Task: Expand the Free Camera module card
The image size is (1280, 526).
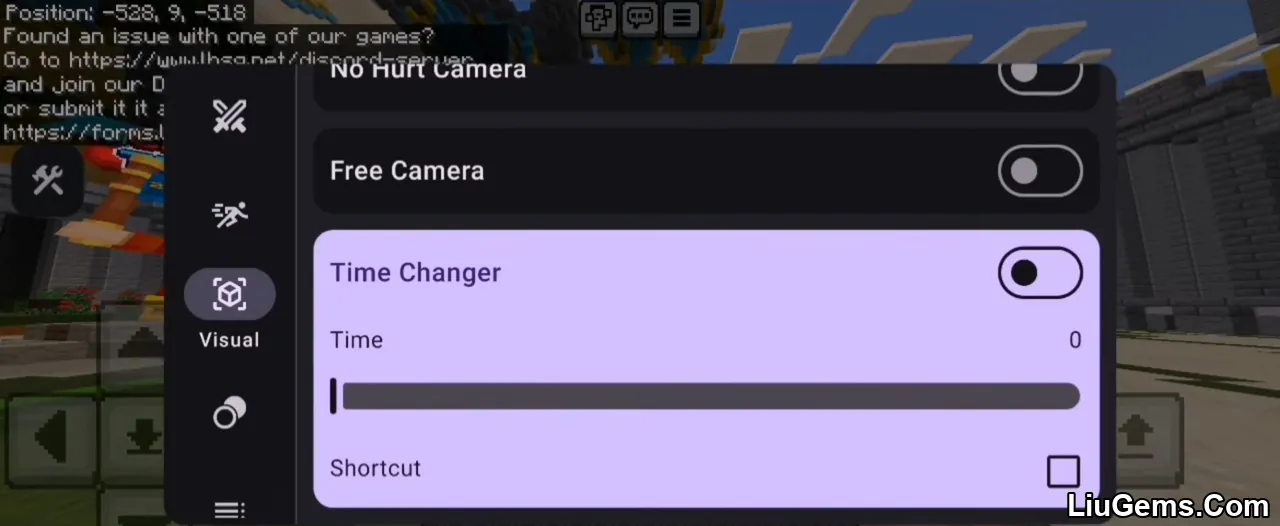Action: 706,171
